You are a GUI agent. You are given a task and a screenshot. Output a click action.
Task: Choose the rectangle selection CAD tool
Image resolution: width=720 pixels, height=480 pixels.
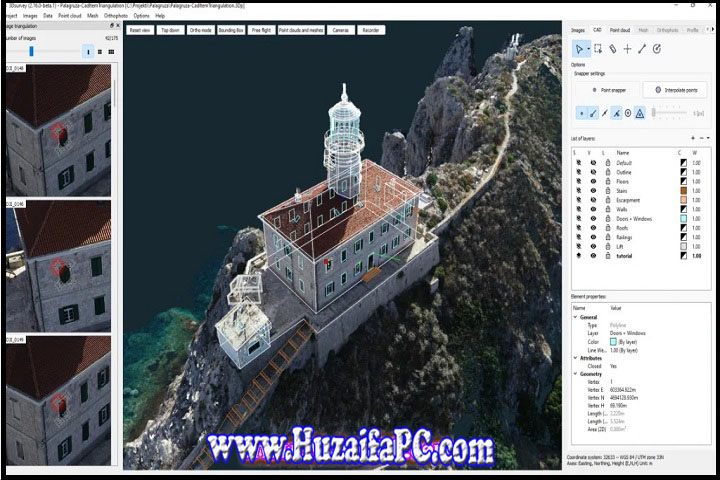[x=598, y=49]
